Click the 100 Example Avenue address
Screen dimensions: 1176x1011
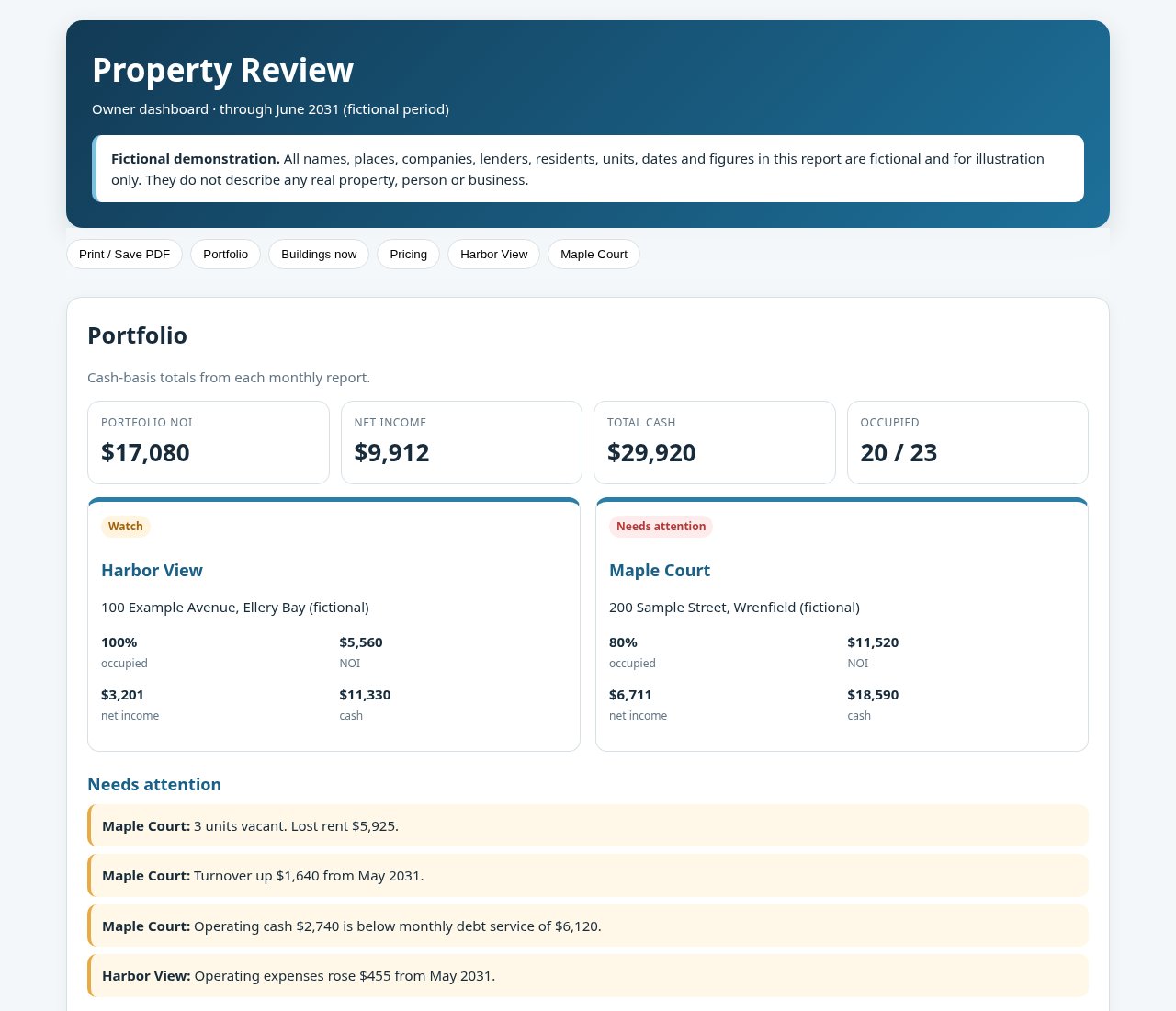(235, 608)
